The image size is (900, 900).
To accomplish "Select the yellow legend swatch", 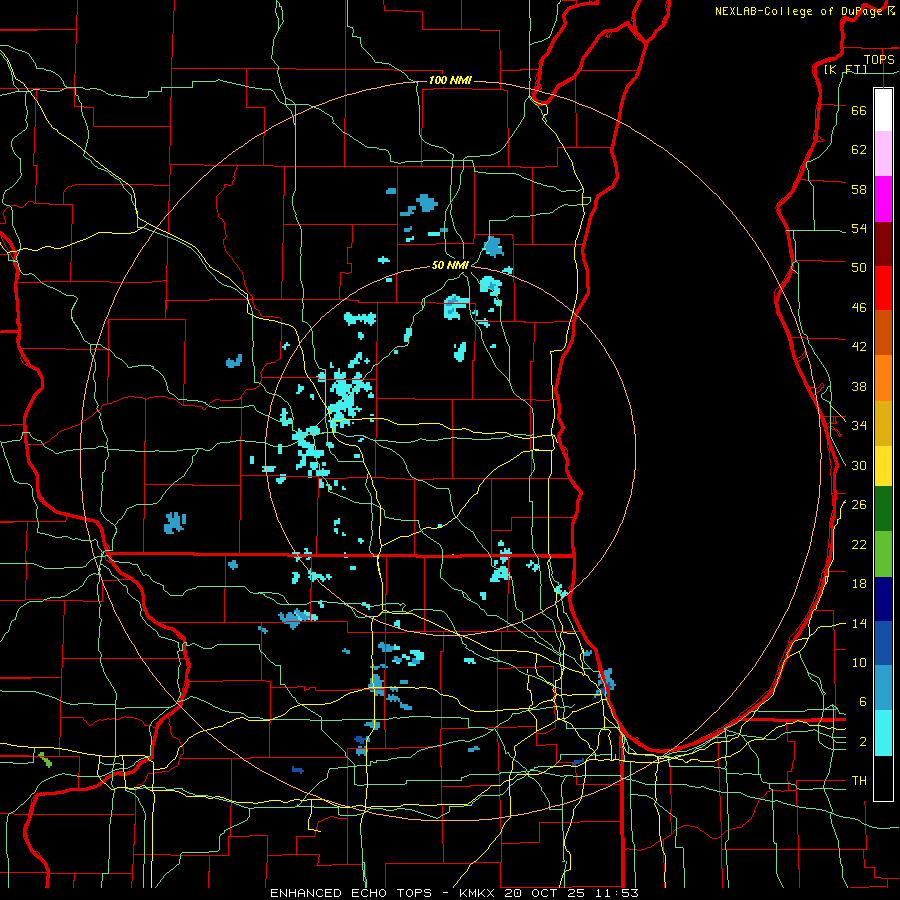I will point(883,465).
